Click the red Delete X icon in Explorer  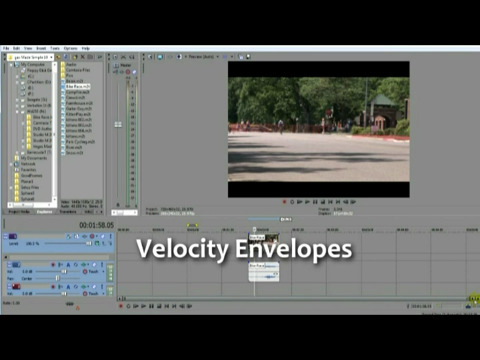click(83, 57)
